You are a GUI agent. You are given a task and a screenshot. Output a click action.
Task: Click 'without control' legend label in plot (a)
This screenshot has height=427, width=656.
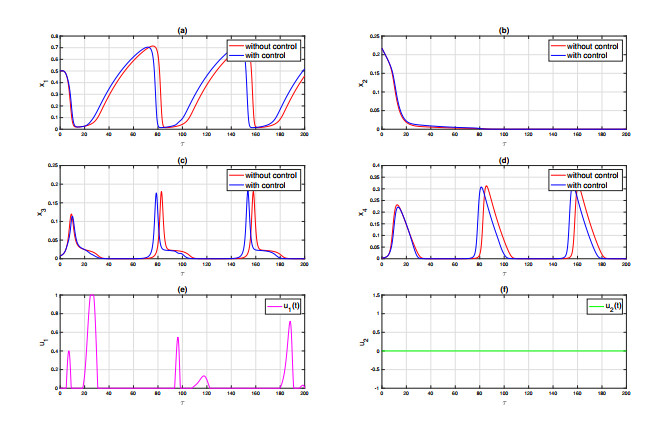pyautogui.click(x=273, y=44)
